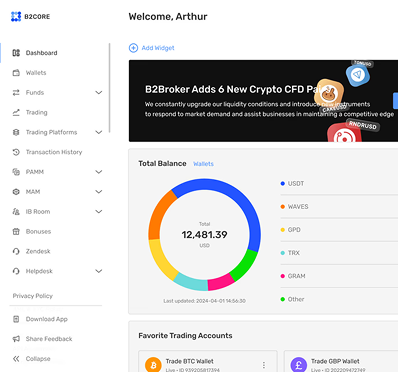Click the 12,481.39 total balance value
Screen dimensions: 398x372
pyautogui.click(x=204, y=235)
